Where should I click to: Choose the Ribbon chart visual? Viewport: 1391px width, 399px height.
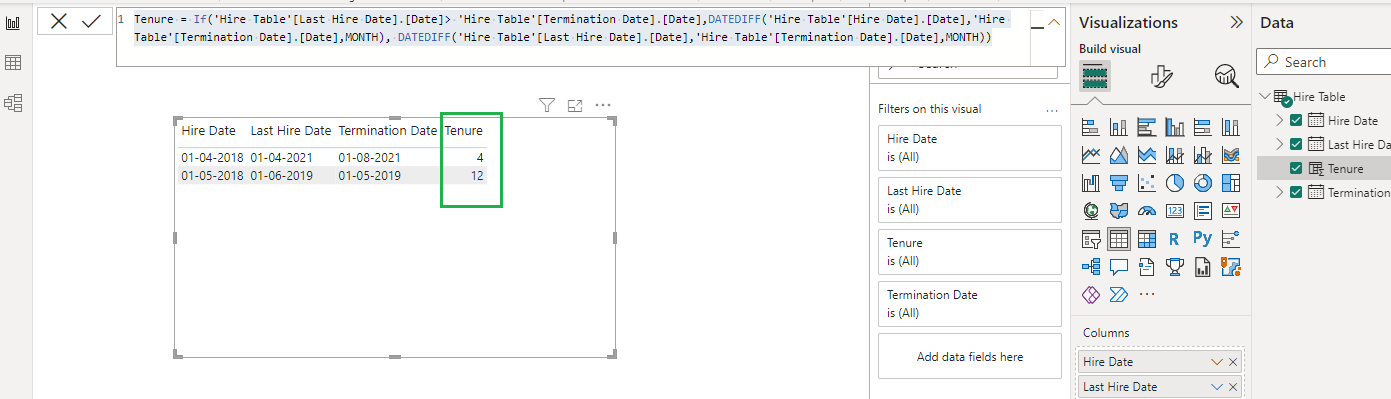[x=1231, y=155]
